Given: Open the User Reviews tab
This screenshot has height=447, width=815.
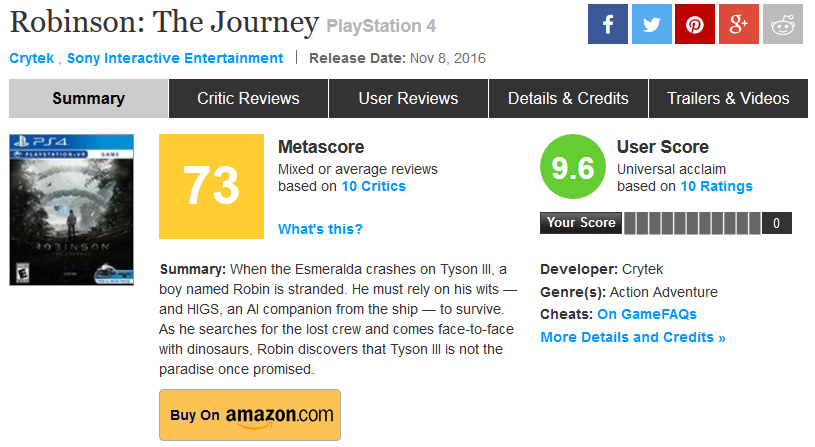Looking at the screenshot, I should click(408, 98).
